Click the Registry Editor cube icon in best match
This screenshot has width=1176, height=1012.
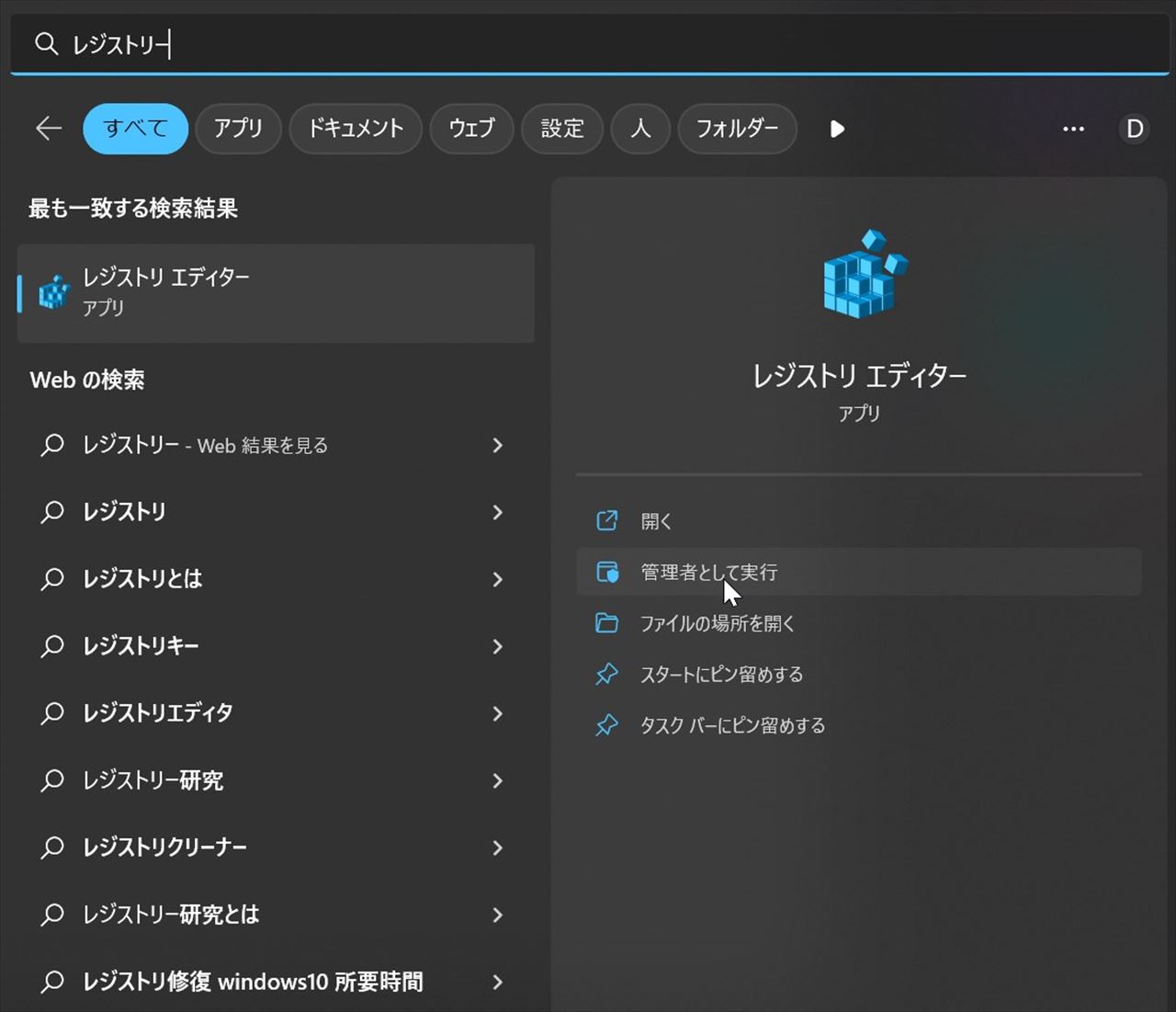point(54,293)
